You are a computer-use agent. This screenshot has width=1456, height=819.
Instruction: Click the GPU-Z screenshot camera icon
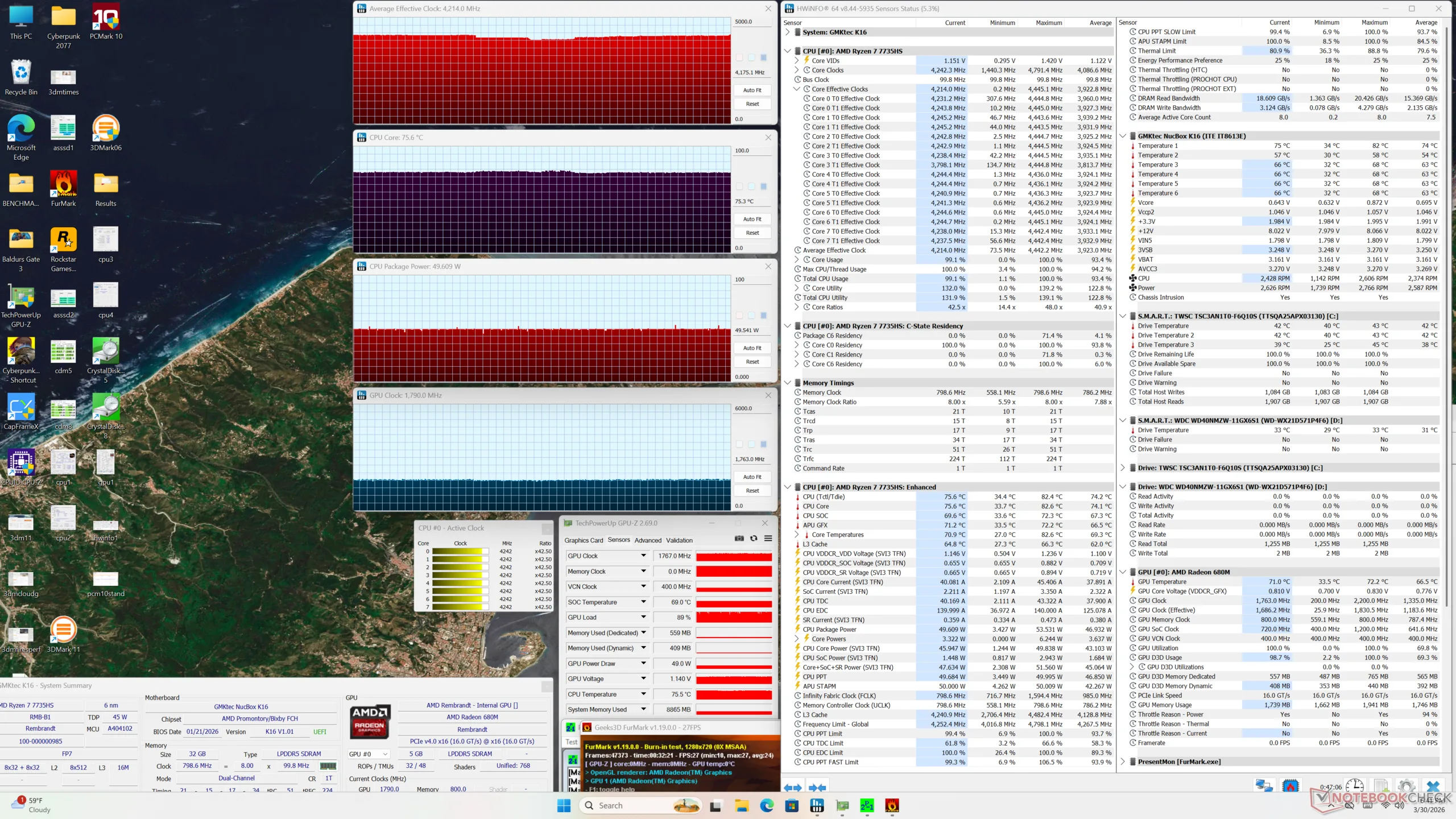pos(739,538)
